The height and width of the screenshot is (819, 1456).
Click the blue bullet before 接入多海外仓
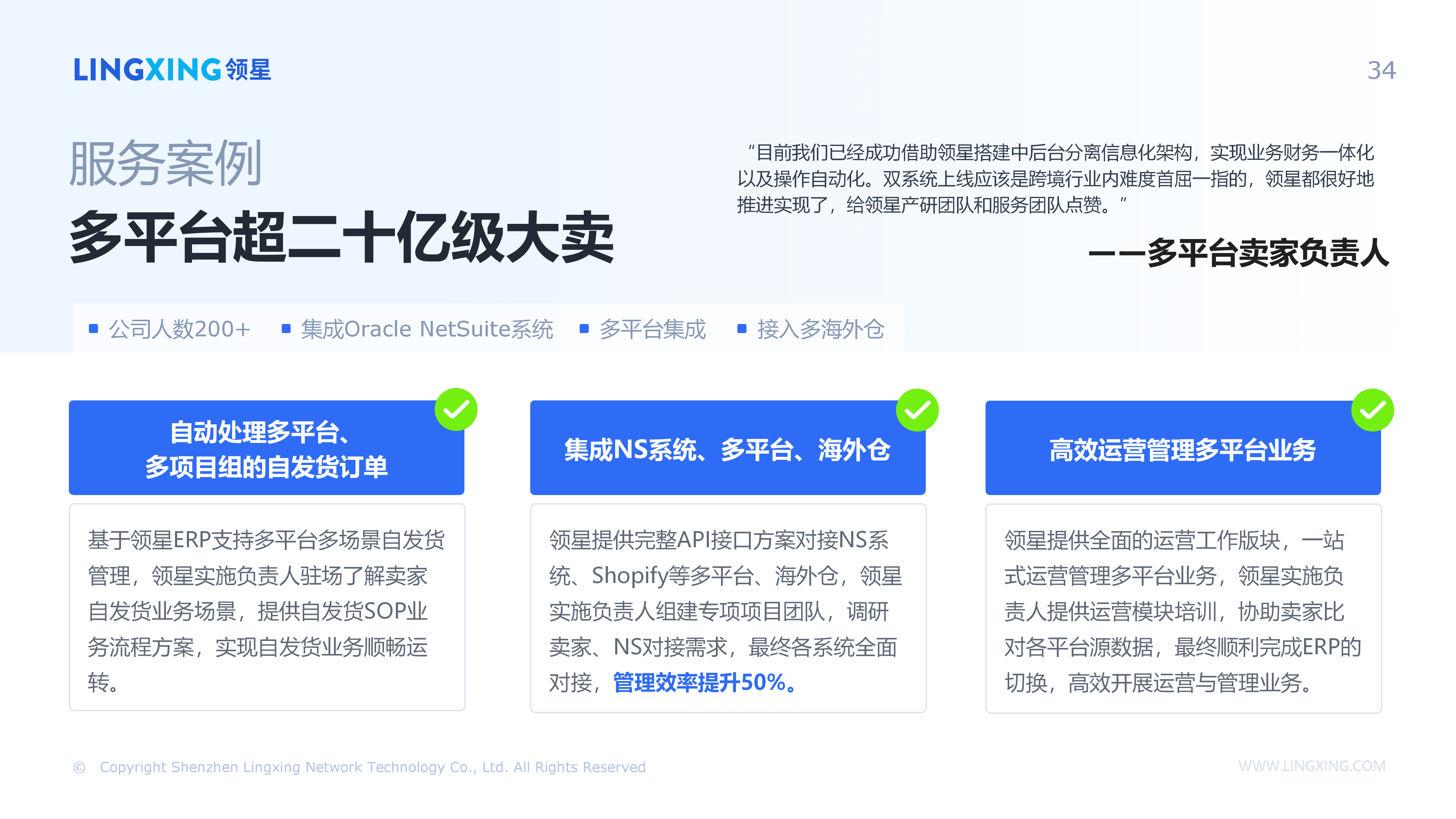(742, 329)
